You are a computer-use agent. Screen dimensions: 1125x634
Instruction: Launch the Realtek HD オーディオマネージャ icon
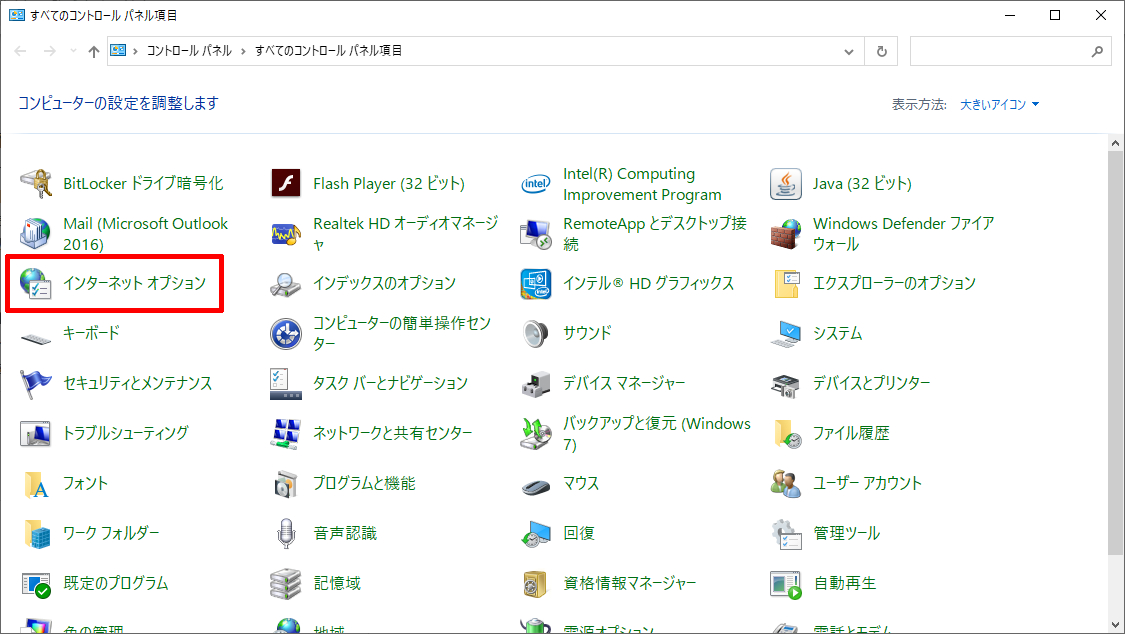[286, 234]
